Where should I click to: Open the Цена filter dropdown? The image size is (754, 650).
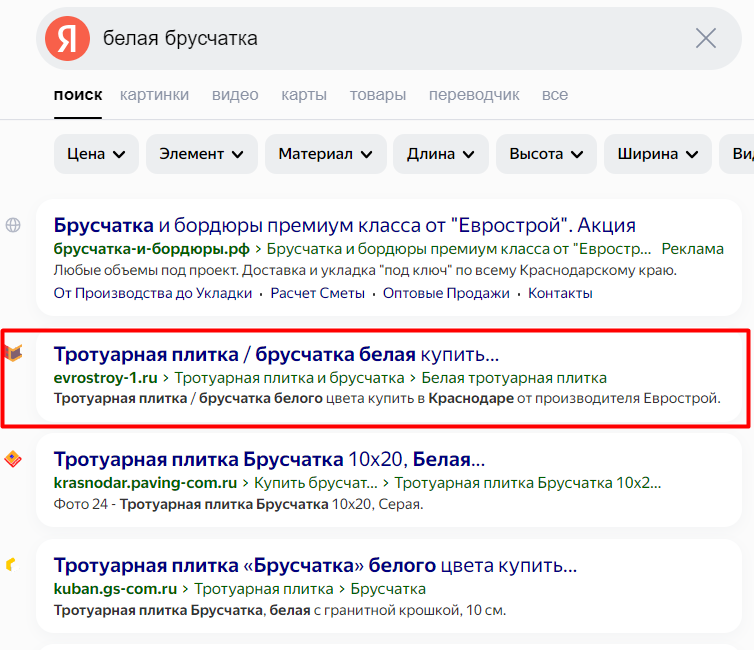[x=96, y=154]
